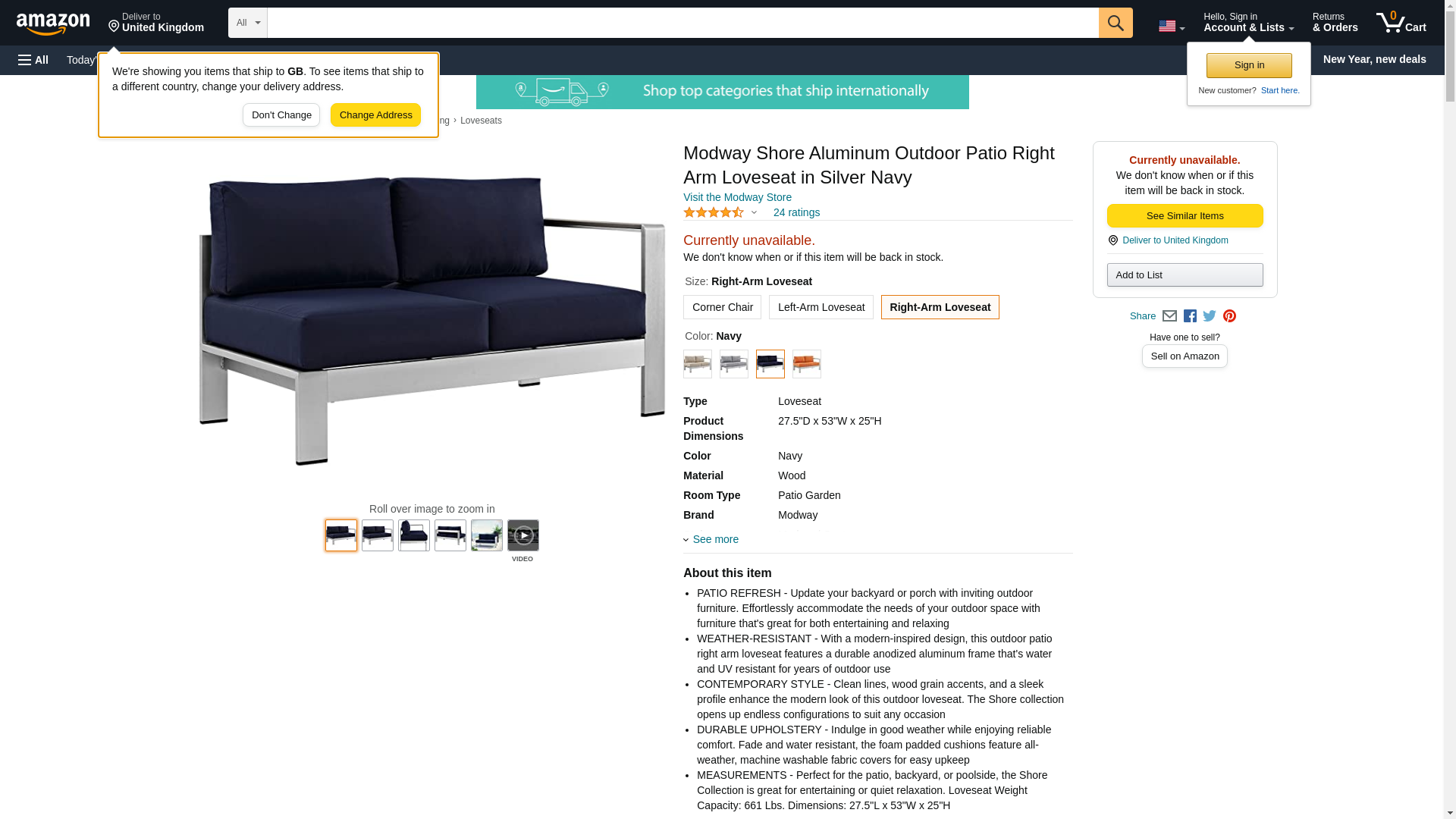Select the Left-Arm Loveseat size option

[x=821, y=307]
